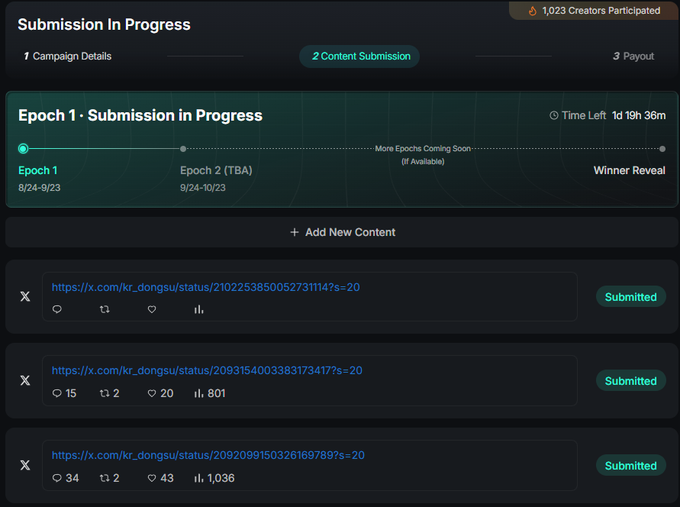Click the Winner Reveal timeline end dot
The width and height of the screenshot is (680, 507).
[x=662, y=149]
